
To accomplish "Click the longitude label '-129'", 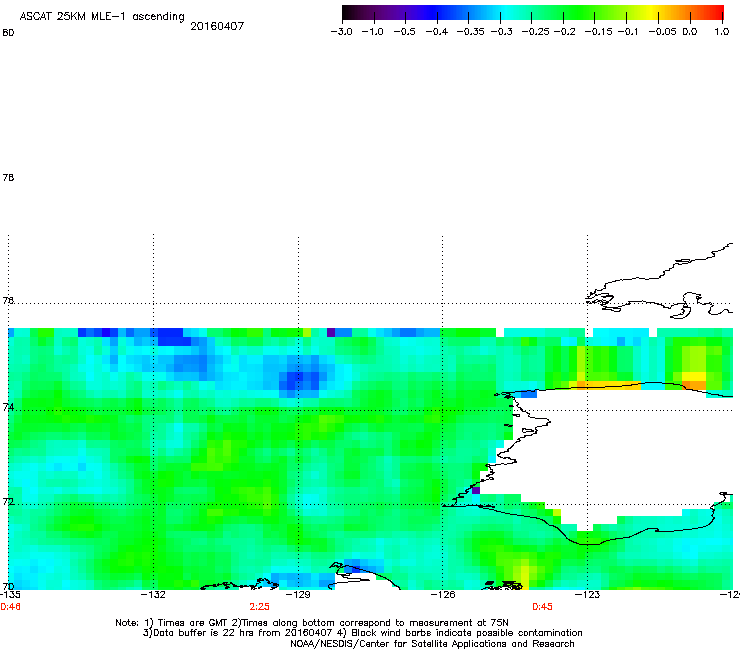I will pyautogui.click(x=298, y=595).
